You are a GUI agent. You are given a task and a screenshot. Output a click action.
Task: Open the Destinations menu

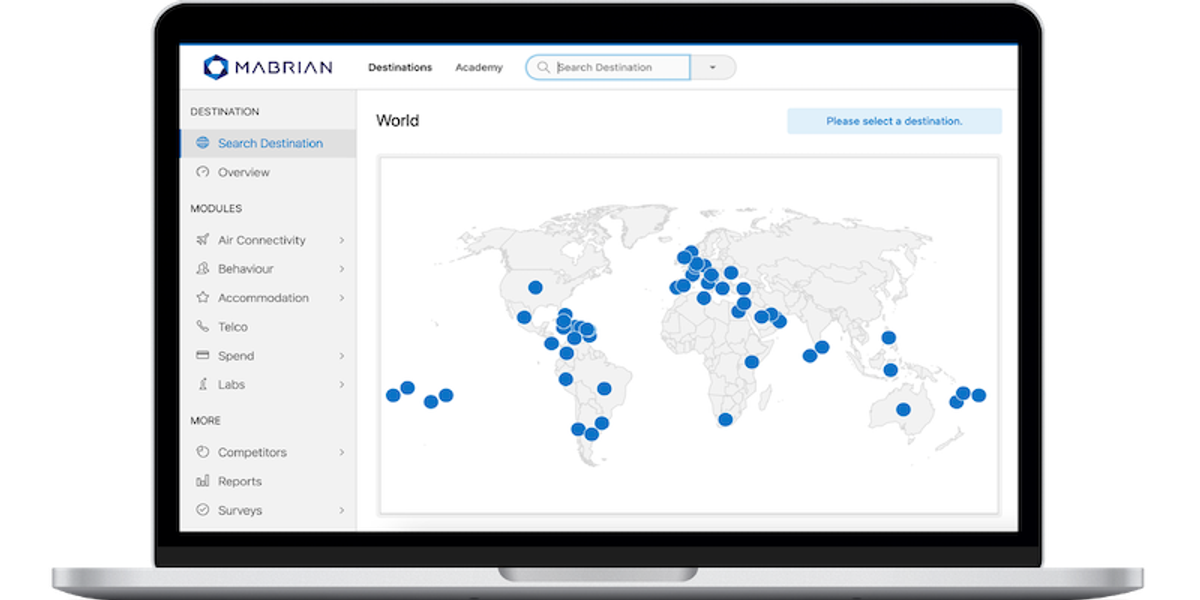coord(400,67)
